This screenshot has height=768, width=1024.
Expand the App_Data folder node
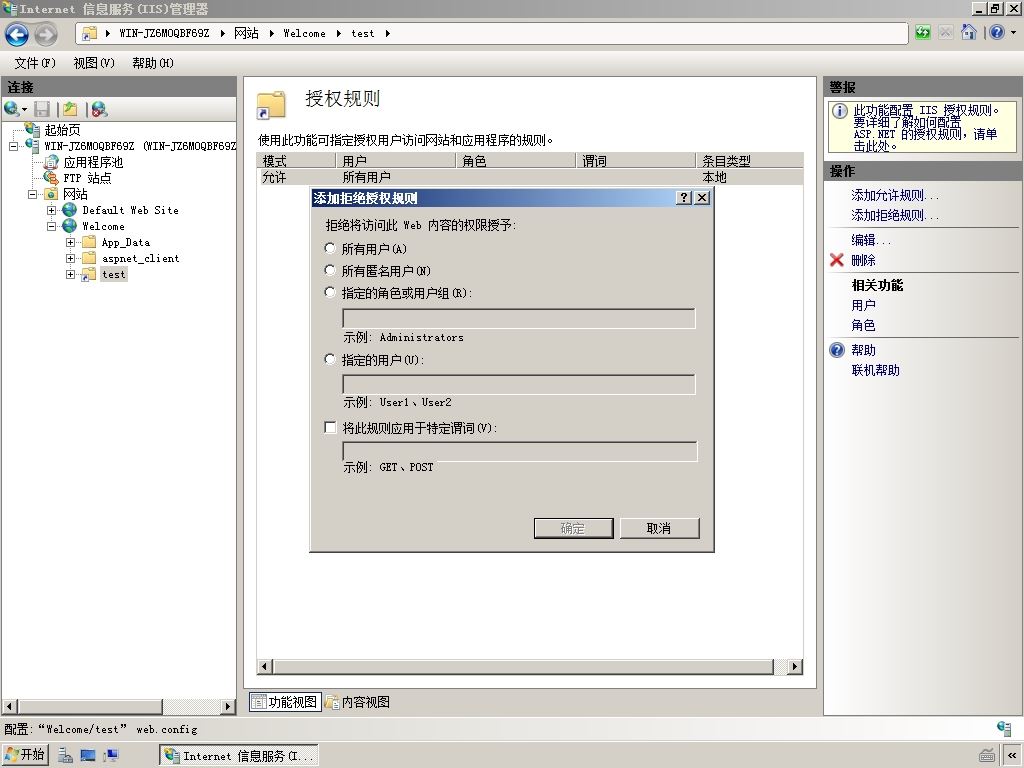click(70, 242)
